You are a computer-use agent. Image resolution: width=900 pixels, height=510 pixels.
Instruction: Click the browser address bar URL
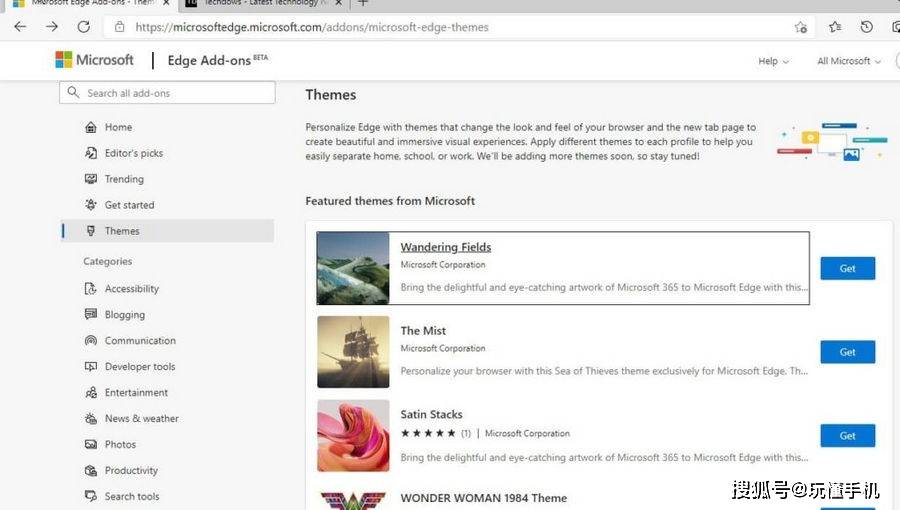click(312, 27)
